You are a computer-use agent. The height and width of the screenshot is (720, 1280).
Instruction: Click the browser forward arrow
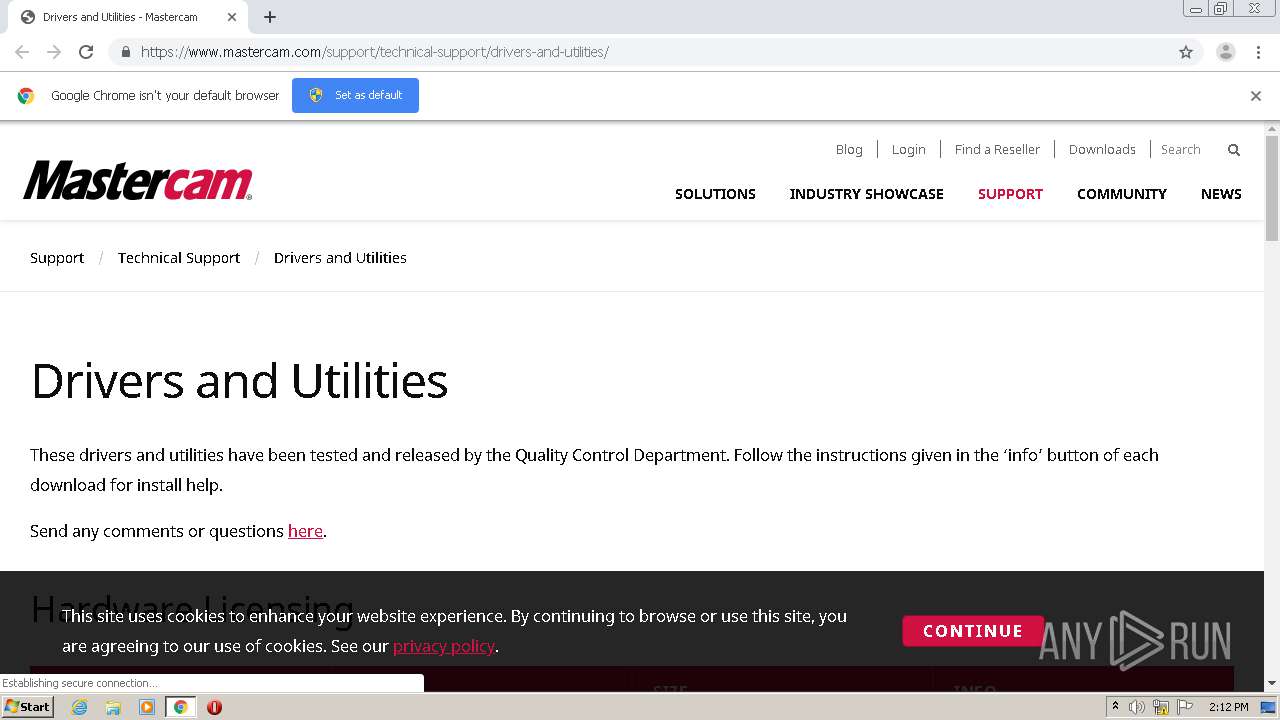coord(54,52)
